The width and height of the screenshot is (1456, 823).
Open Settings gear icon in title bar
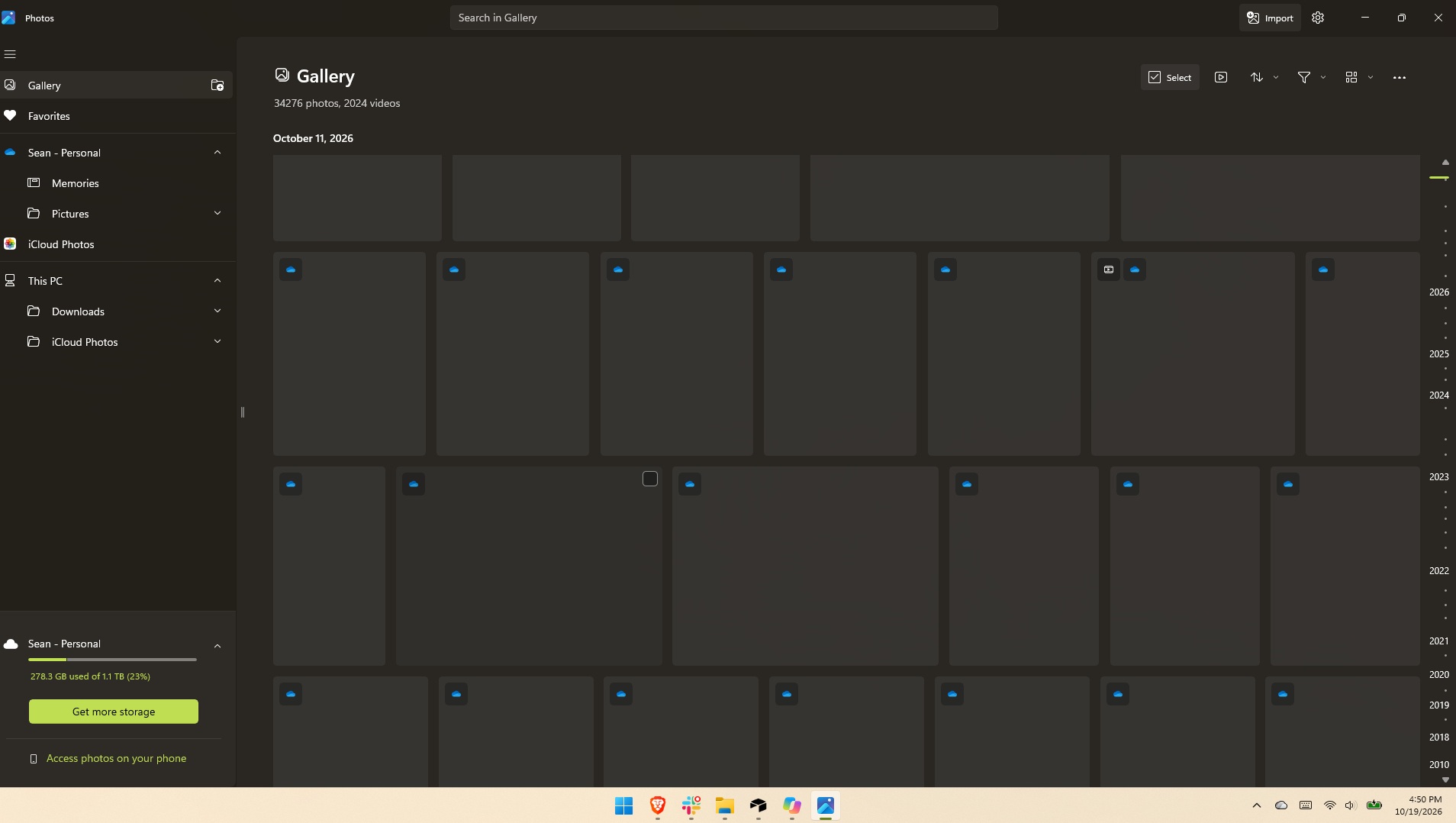[x=1318, y=18]
